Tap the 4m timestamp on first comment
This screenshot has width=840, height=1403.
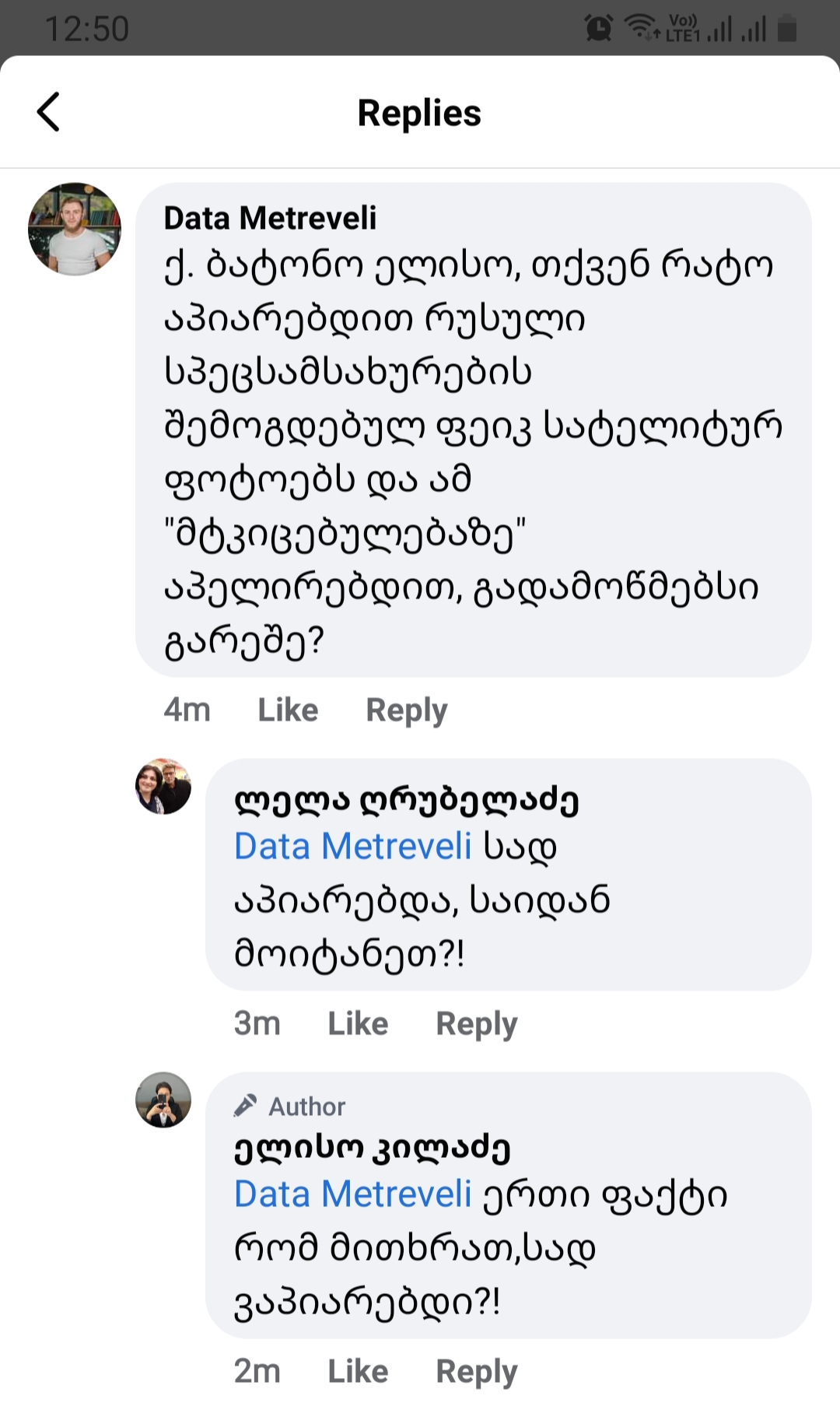187,710
